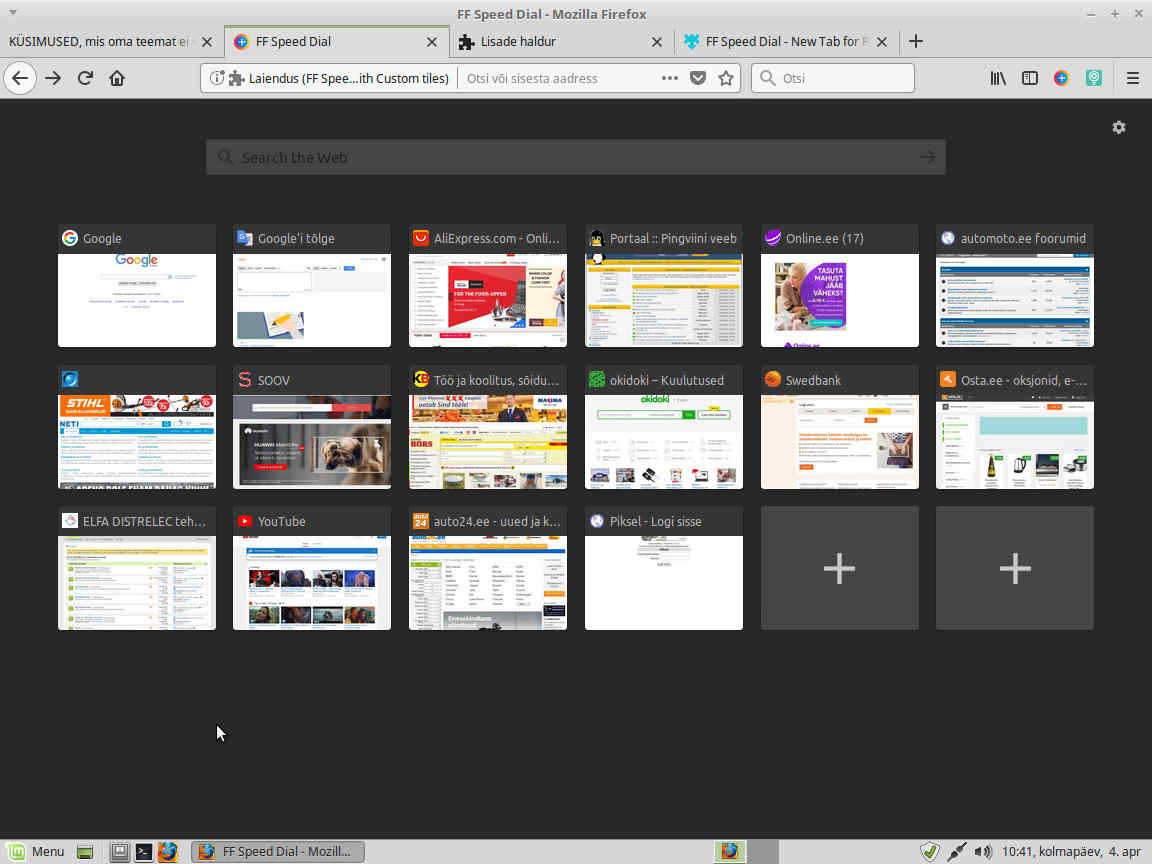Open the Speed Dial settings gear
The width and height of the screenshot is (1152, 864).
pyautogui.click(x=1118, y=127)
